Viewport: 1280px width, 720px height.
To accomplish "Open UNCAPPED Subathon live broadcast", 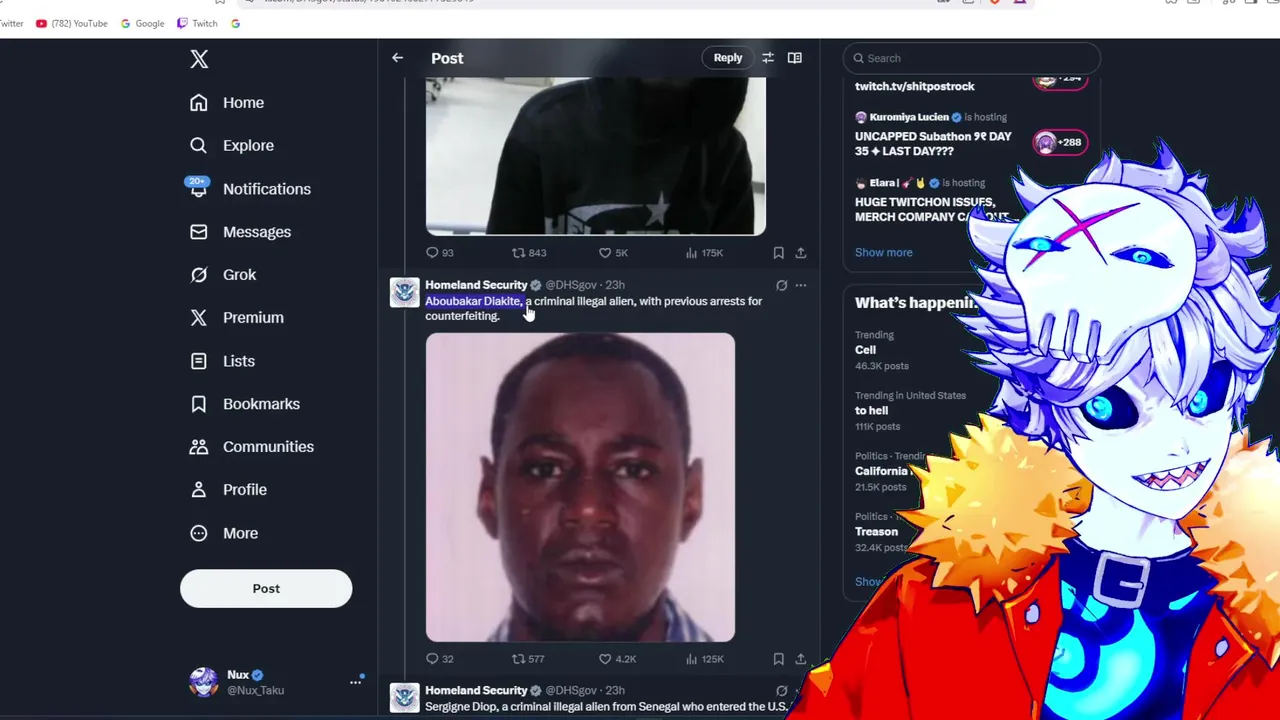I will tap(933, 144).
